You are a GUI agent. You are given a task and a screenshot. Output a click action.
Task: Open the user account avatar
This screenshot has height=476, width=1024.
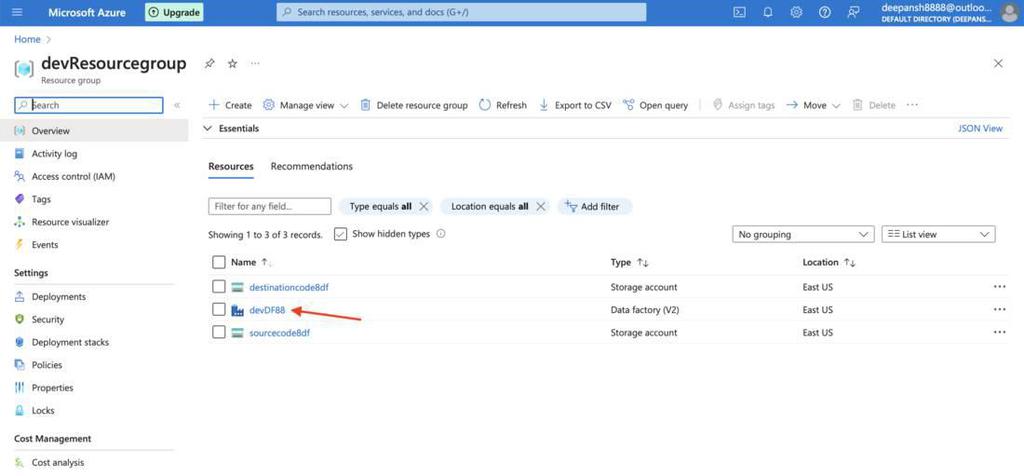[x=1009, y=12]
